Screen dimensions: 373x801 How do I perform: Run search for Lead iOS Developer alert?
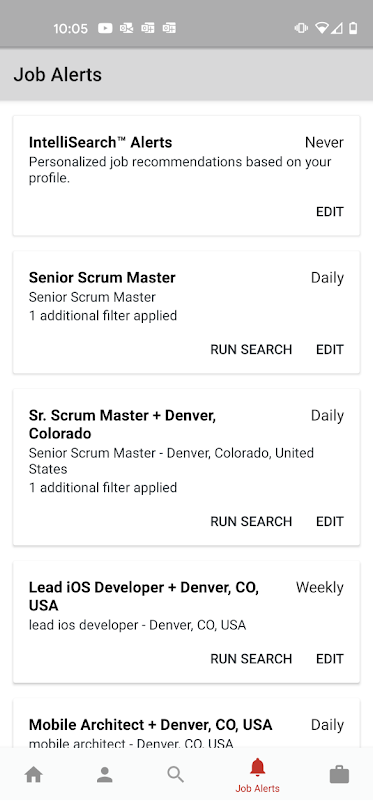coord(251,659)
